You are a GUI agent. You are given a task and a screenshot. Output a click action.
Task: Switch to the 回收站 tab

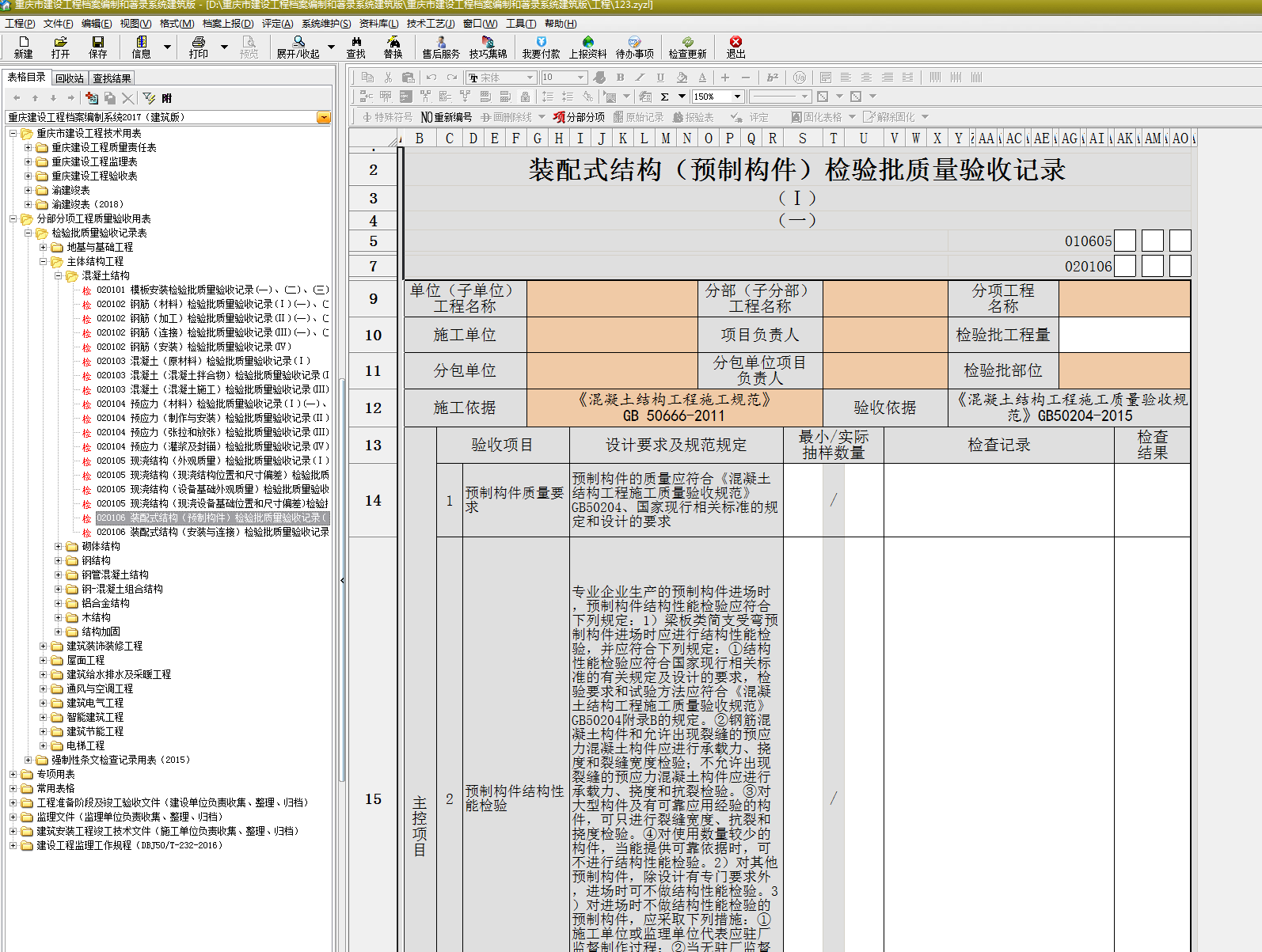pyautogui.click(x=70, y=78)
